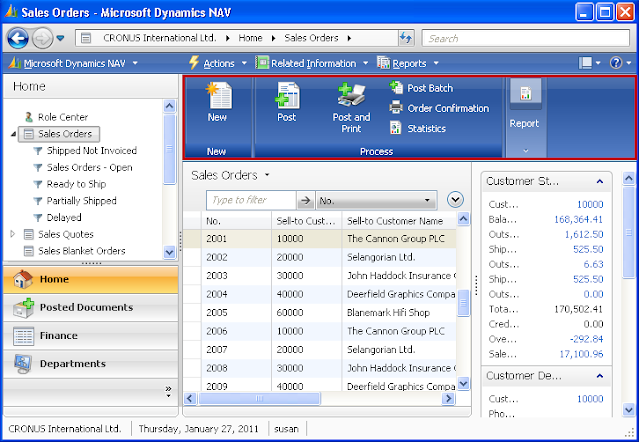Select order 2005 Blanemark Hifi Shop
639x442 pixels.
click(320, 313)
